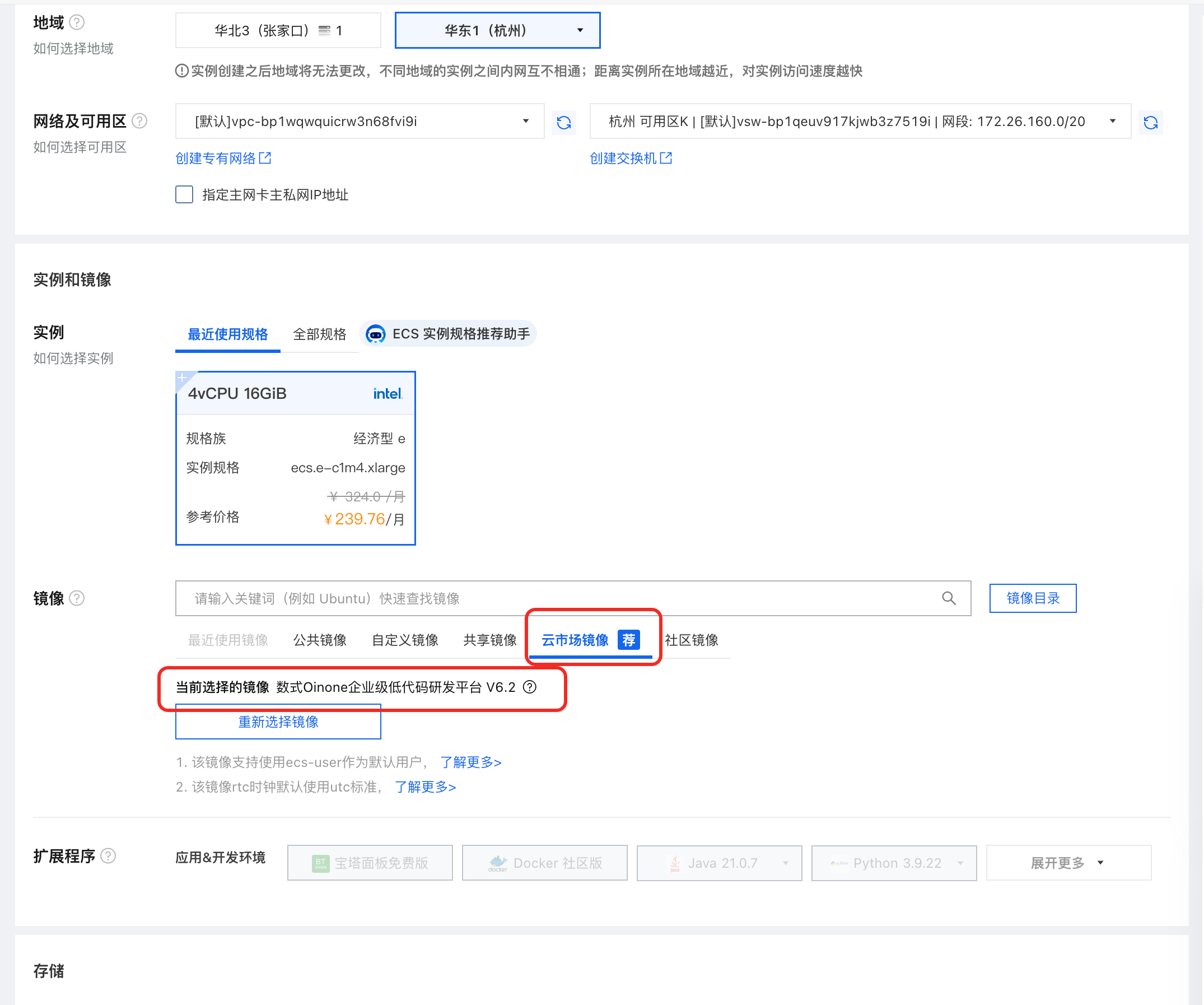This screenshot has width=1204, height=1005.
Task: Select 社区镜像 tab
Action: click(692, 640)
